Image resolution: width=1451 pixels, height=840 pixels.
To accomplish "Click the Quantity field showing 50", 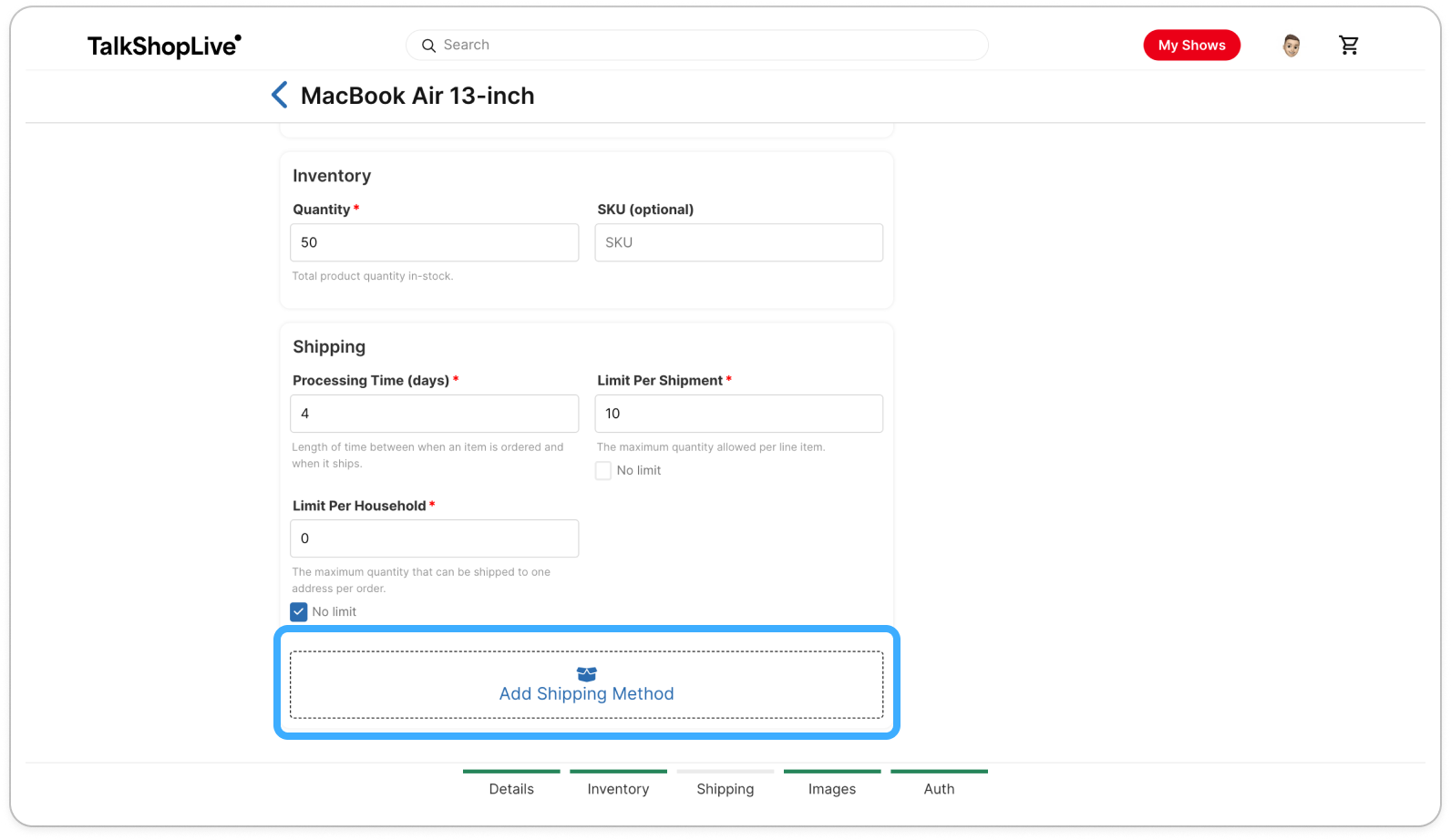I will pos(435,242).
